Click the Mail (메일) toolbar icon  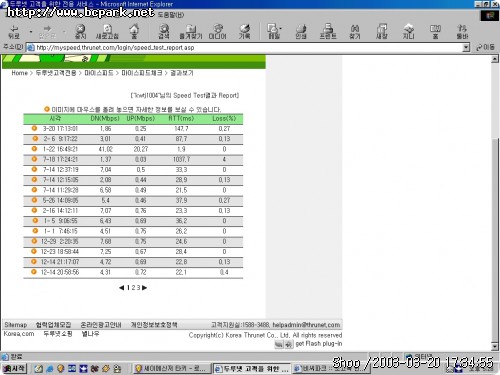click(x=273, y=32)
